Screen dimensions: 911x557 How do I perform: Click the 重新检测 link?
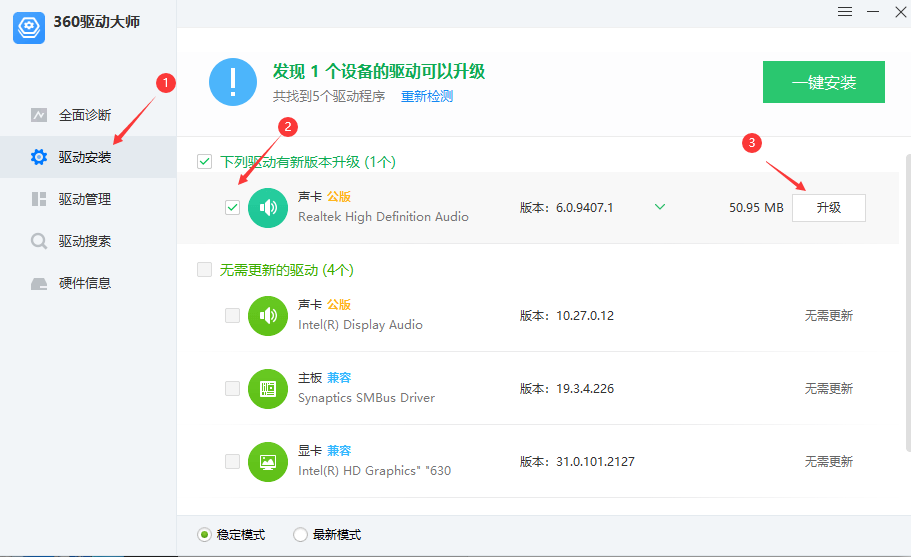(x=427, y=96)
